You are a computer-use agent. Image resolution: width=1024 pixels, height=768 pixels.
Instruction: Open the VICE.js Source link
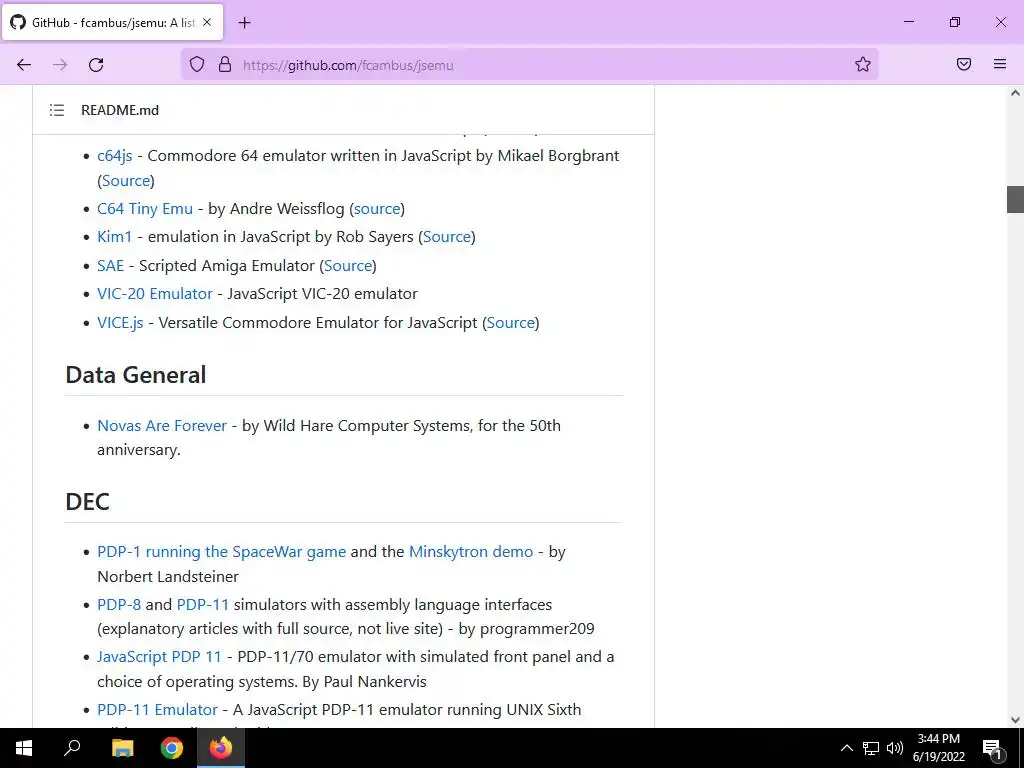tap(511, 323)
